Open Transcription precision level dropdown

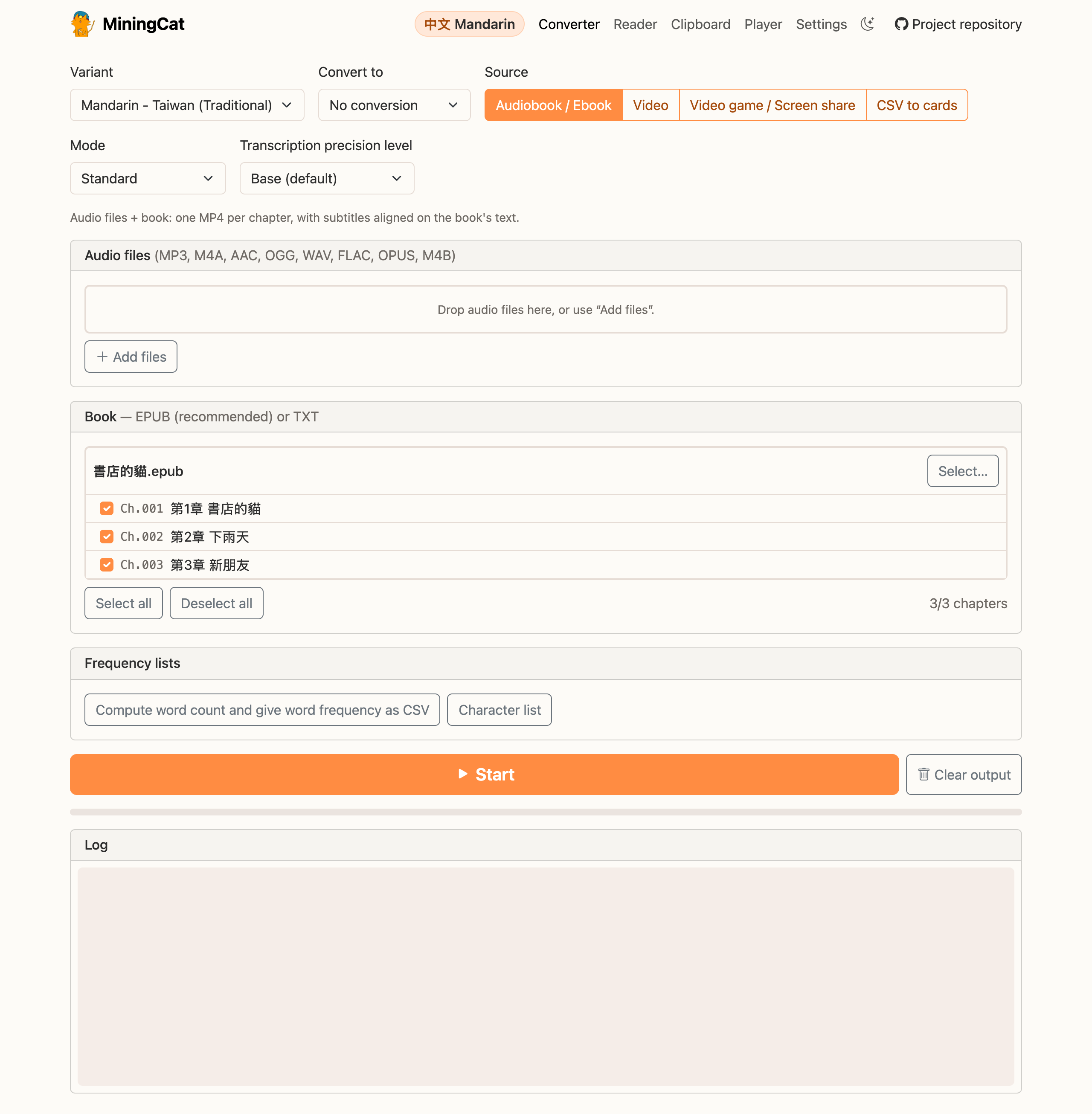coord(327,178)
